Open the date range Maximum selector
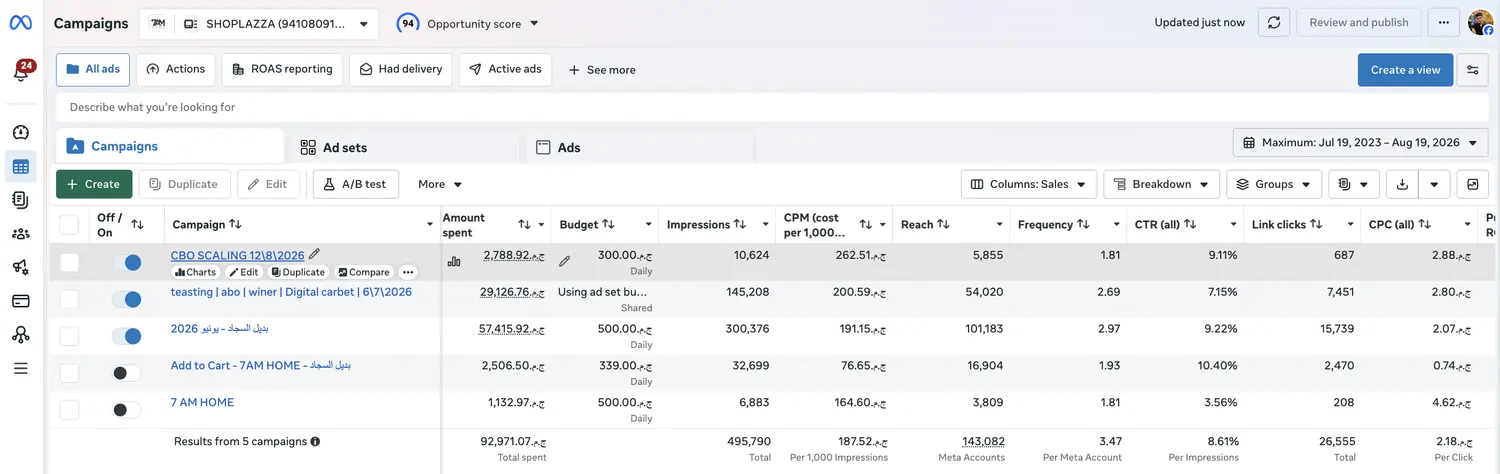The height and width of the screenshot is (474, 1500). point(1360,143)
